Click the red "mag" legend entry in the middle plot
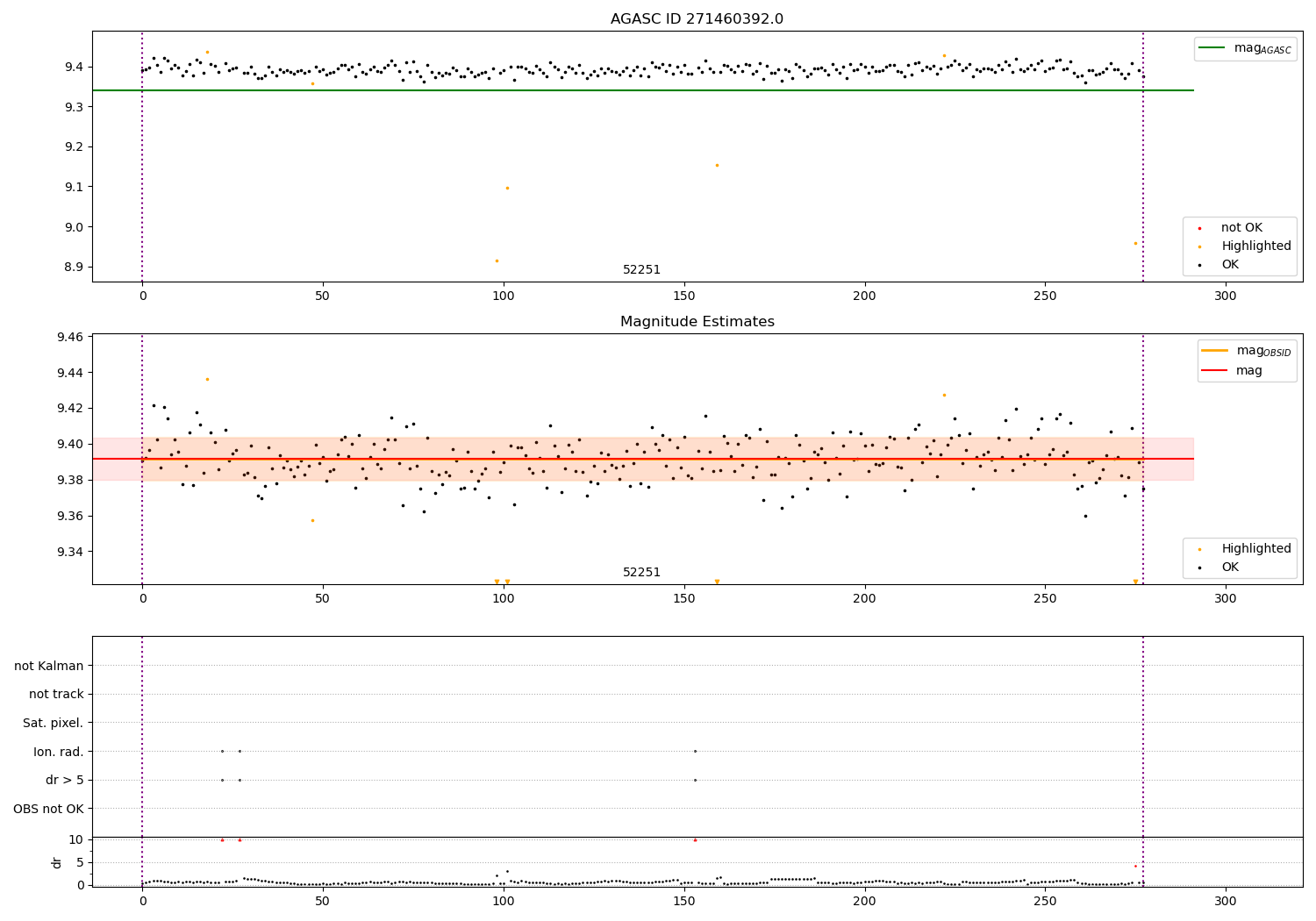The width and height of the screenshot is (1316, 921). 1233,371
